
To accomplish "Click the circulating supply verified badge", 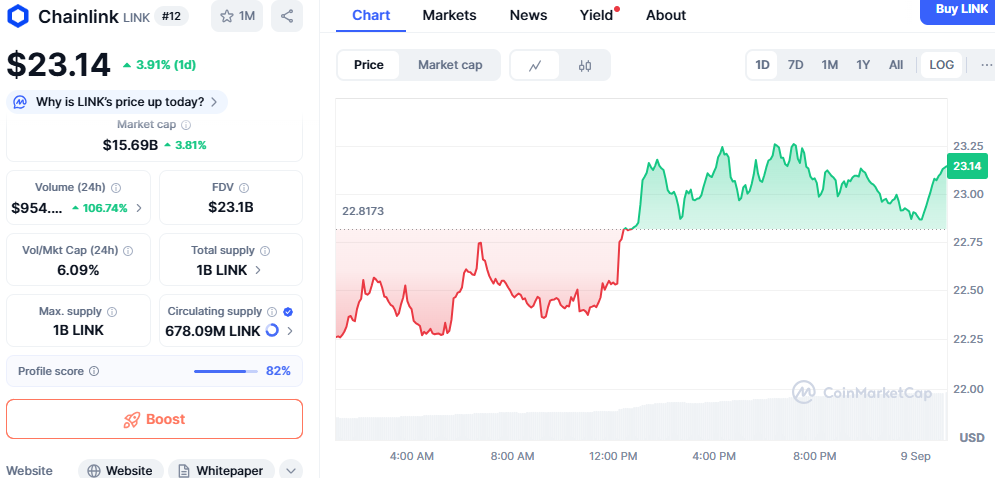I will coord(288,312).
